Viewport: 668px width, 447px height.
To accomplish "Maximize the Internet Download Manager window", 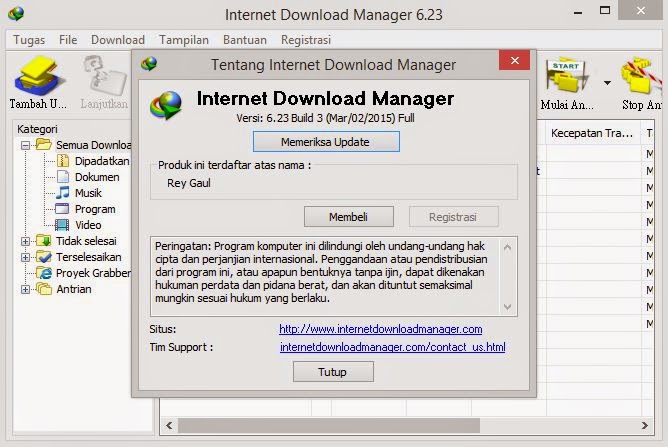I will (x=605, y=11).
